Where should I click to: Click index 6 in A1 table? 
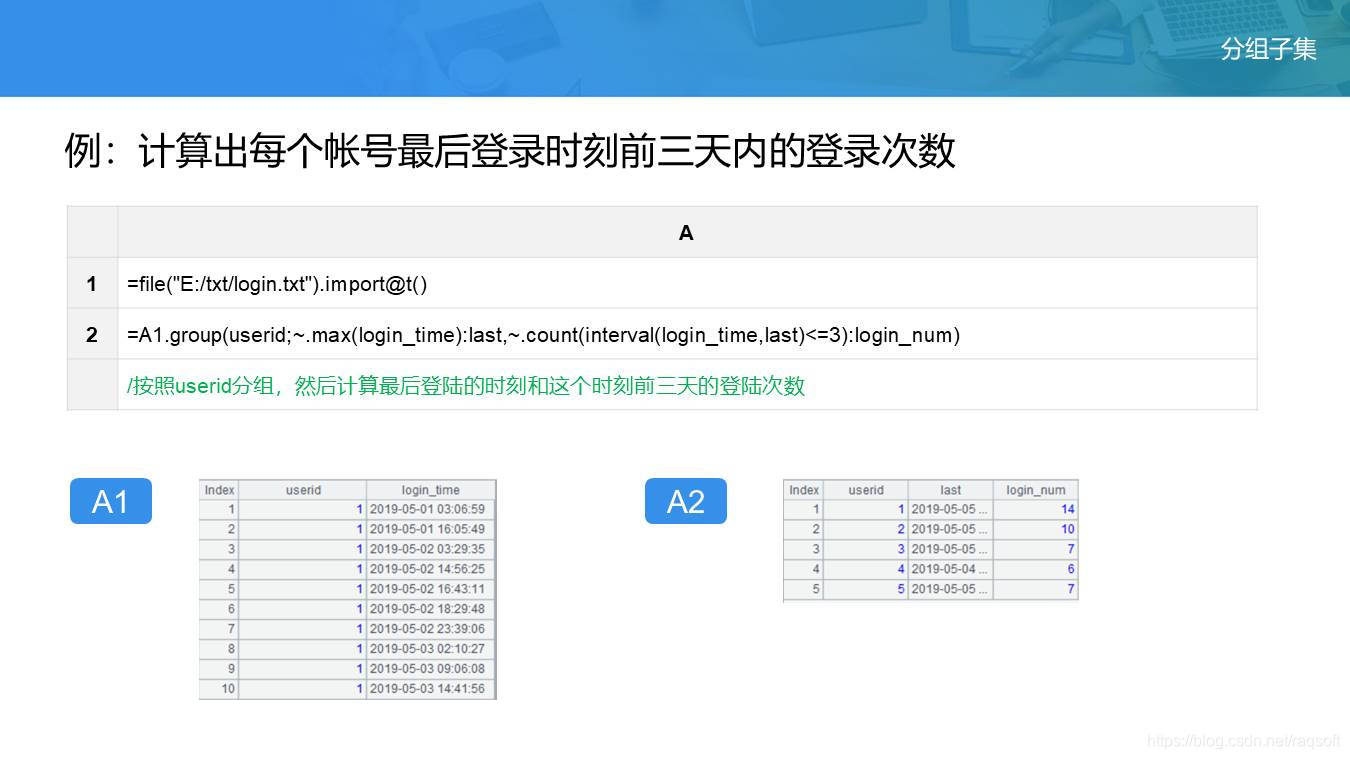pyautogui.click(x=219, y=609)
